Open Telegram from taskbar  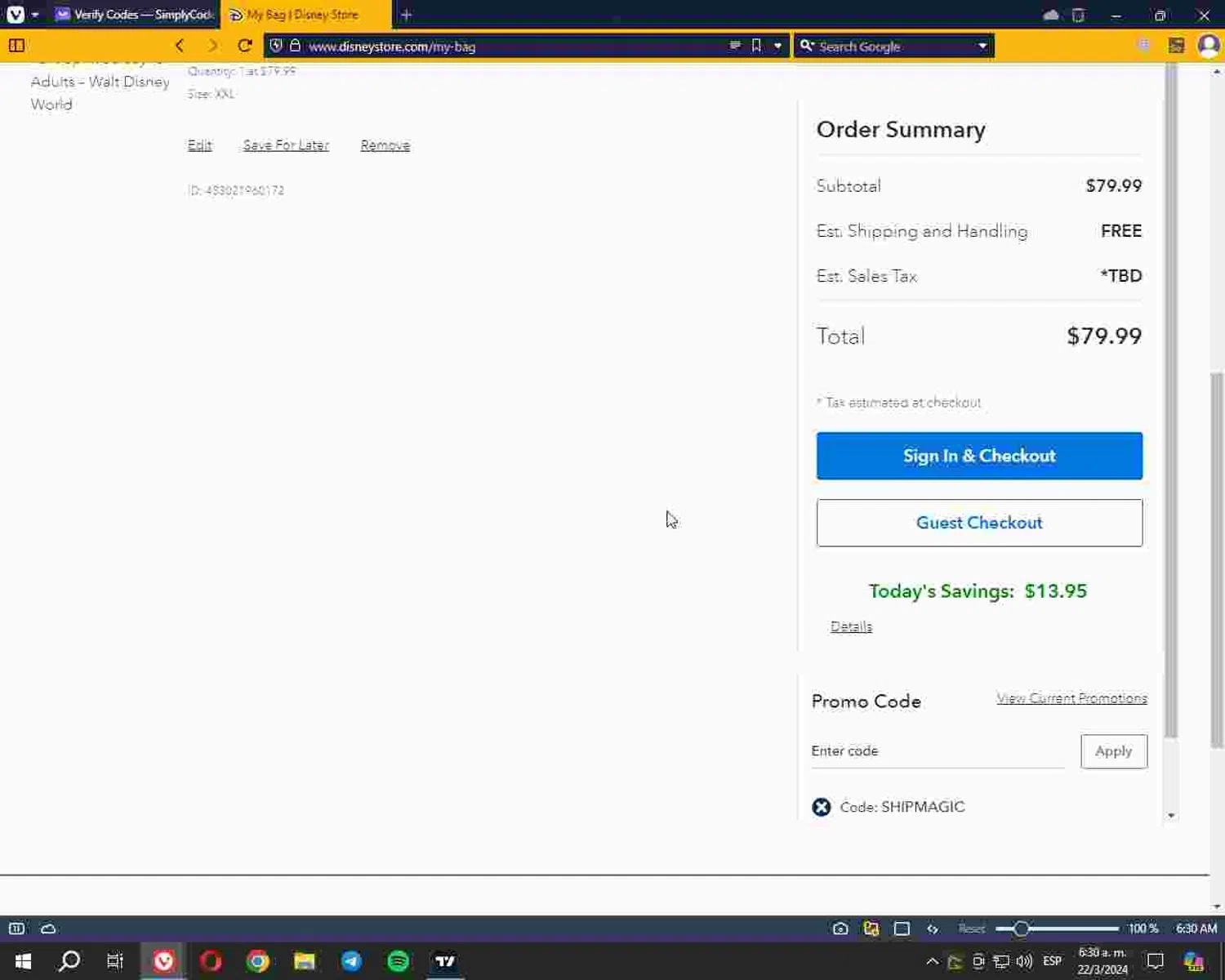click(x=351, y=961)
